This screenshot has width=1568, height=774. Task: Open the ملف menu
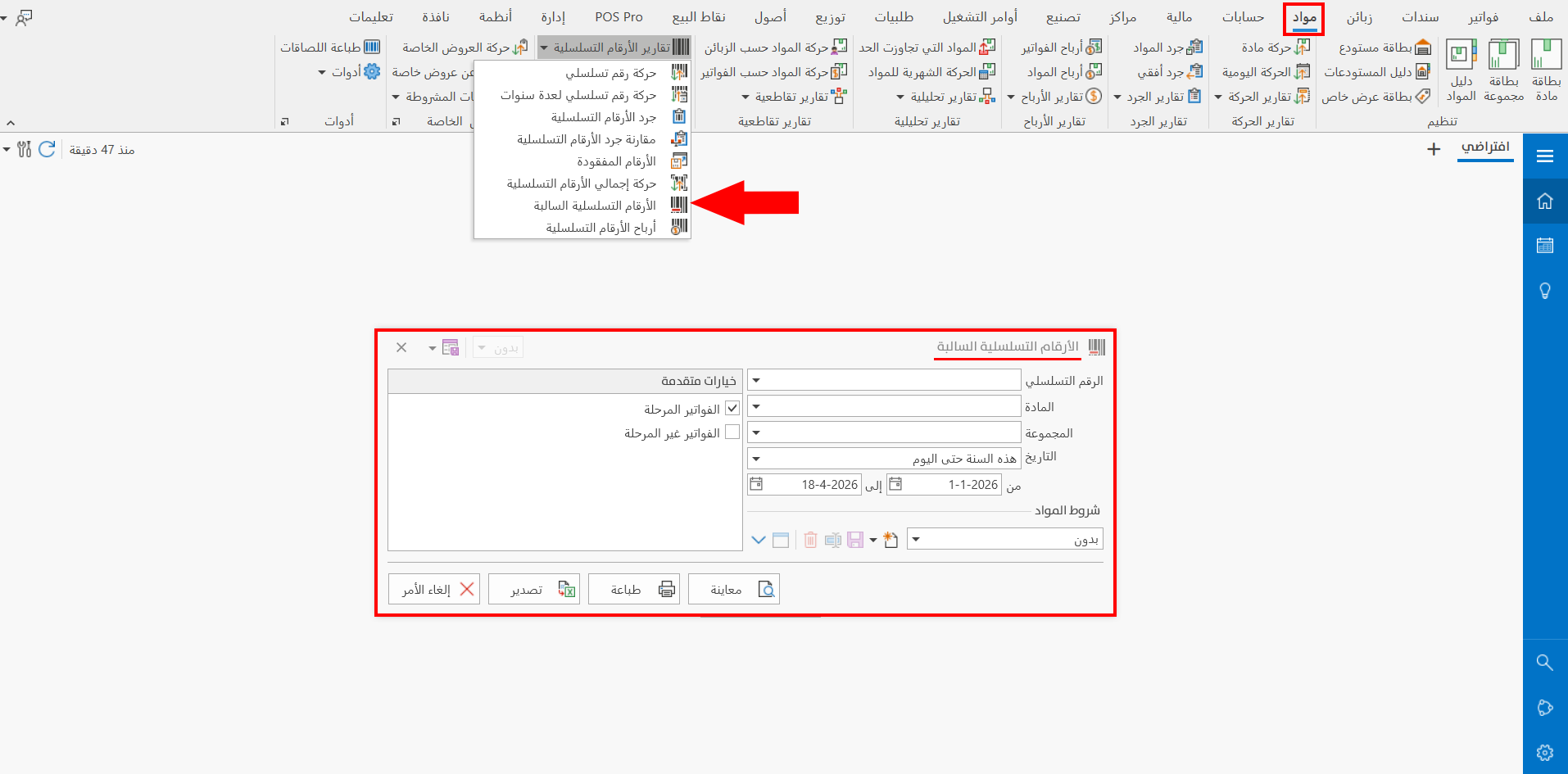coord(1541,17)
